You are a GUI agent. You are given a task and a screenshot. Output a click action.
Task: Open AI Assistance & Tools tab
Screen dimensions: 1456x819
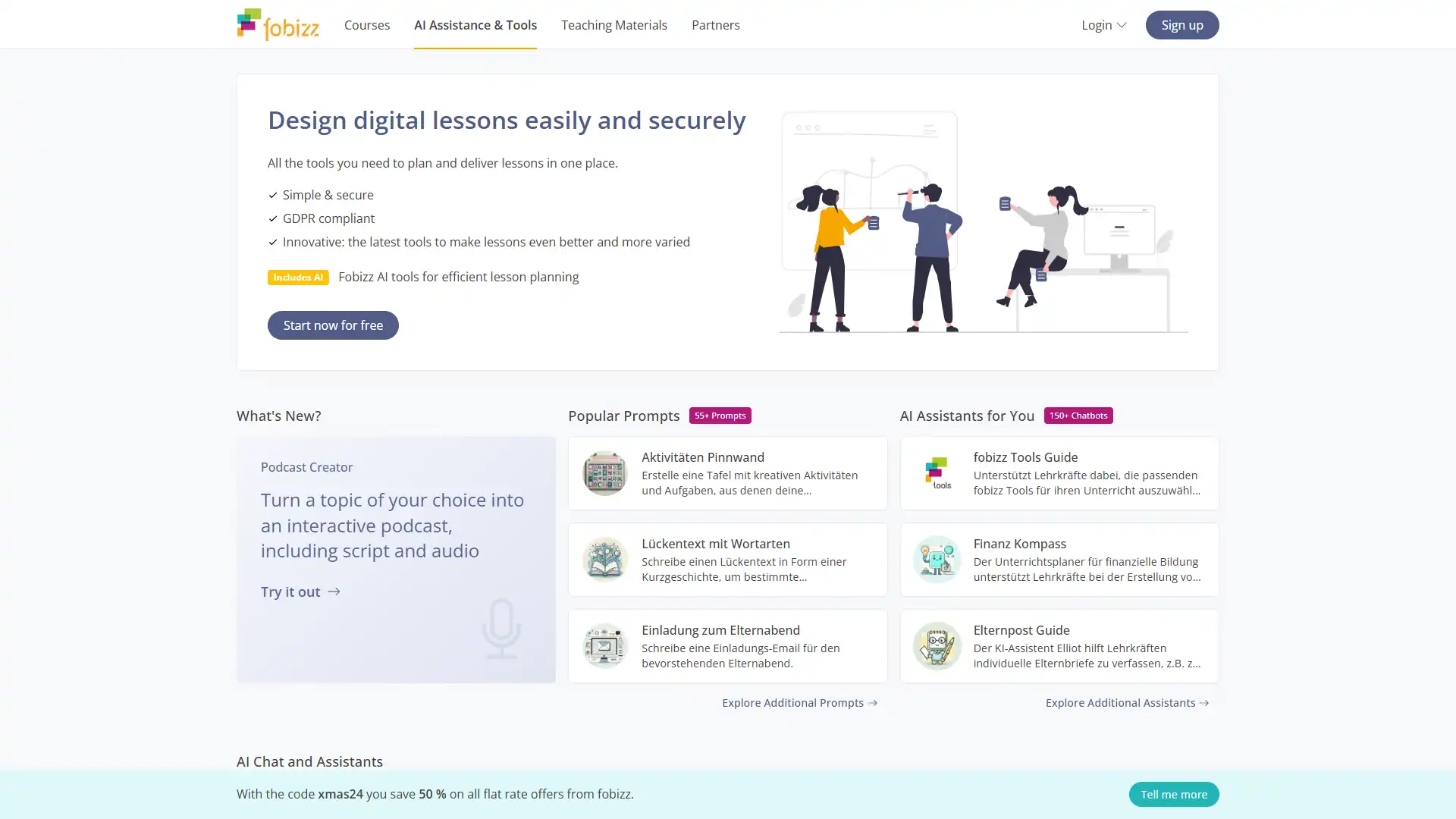tap(475, 25)
